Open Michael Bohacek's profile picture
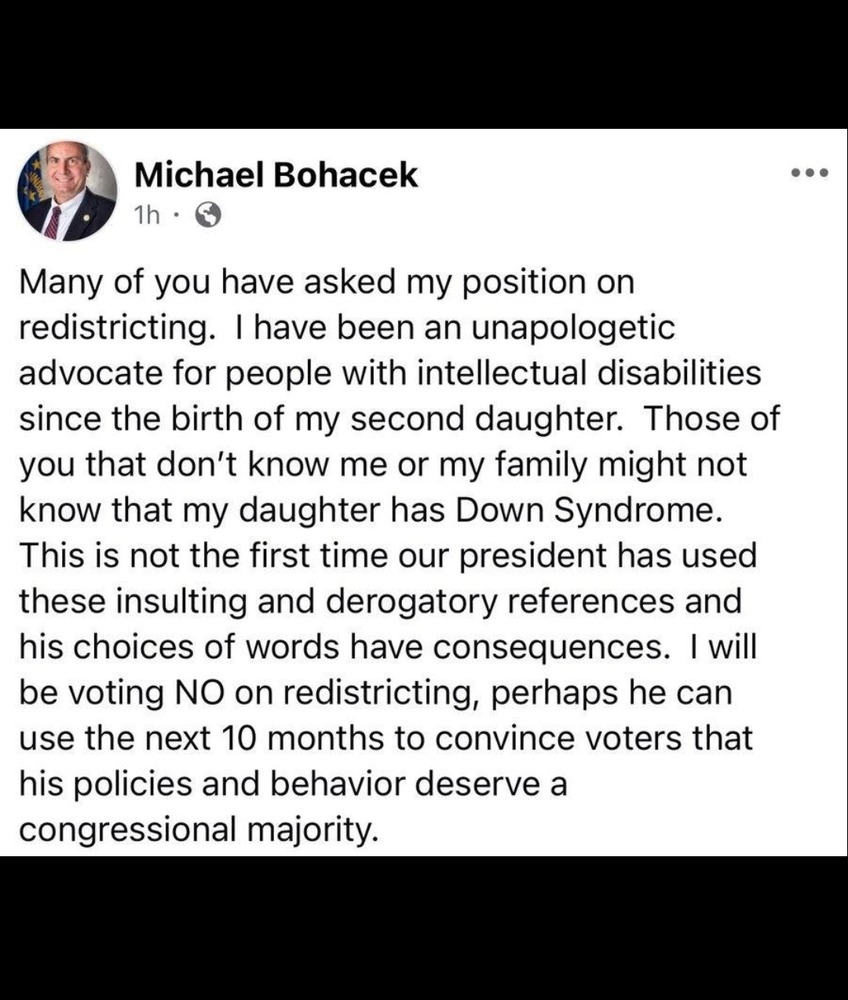This screenshot has width=848, height=1000. click(68, 190)
